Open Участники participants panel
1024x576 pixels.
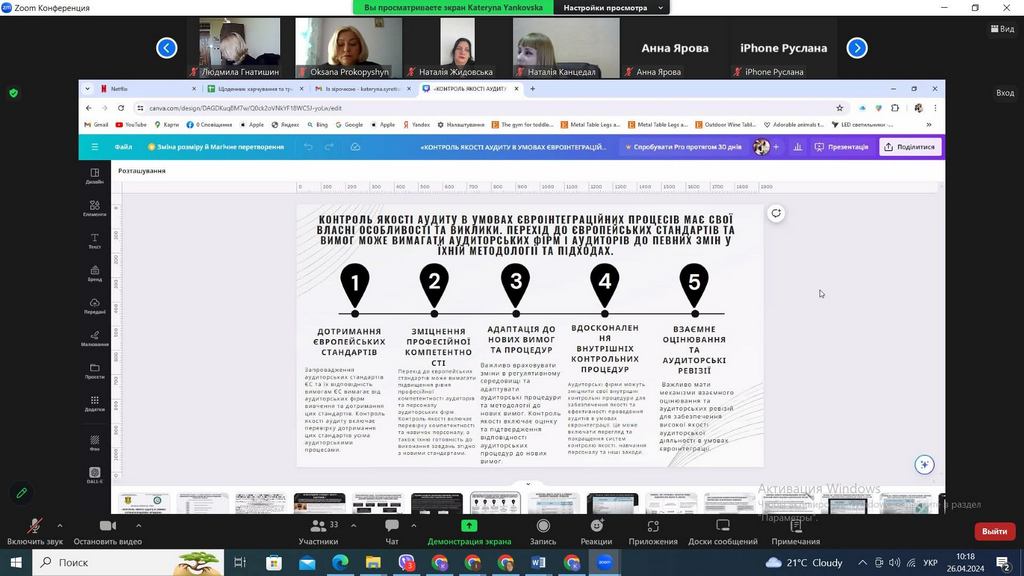pyautogui.click(x=318, y=527)
